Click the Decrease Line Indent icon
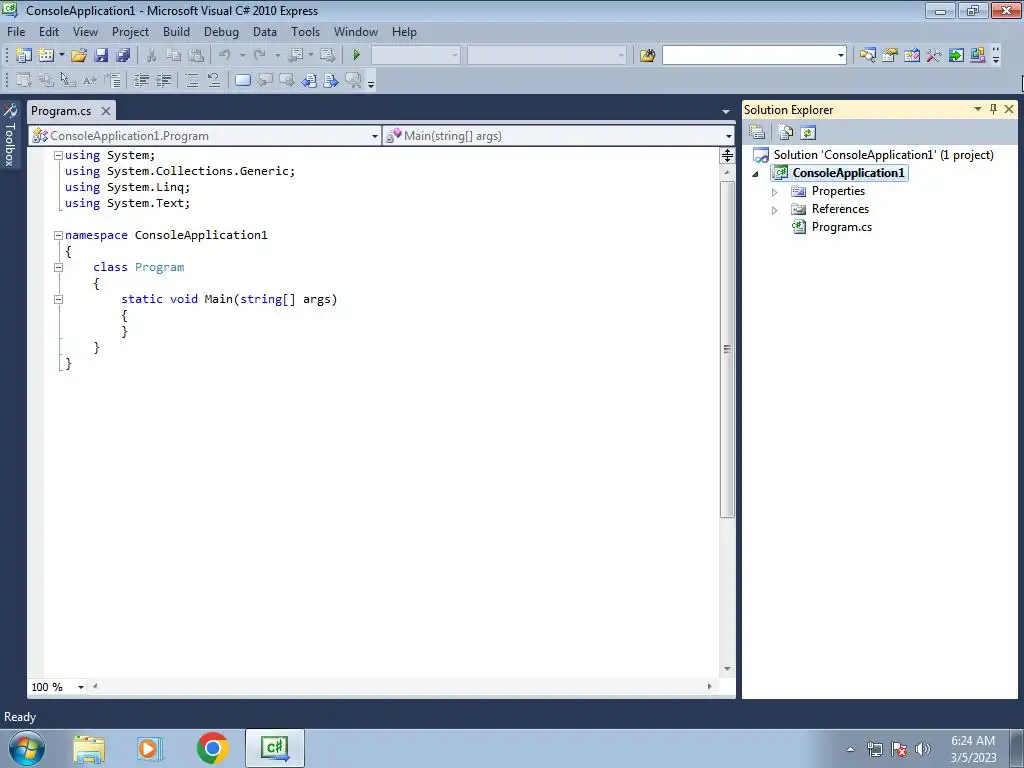 click(x=141, y=80)
